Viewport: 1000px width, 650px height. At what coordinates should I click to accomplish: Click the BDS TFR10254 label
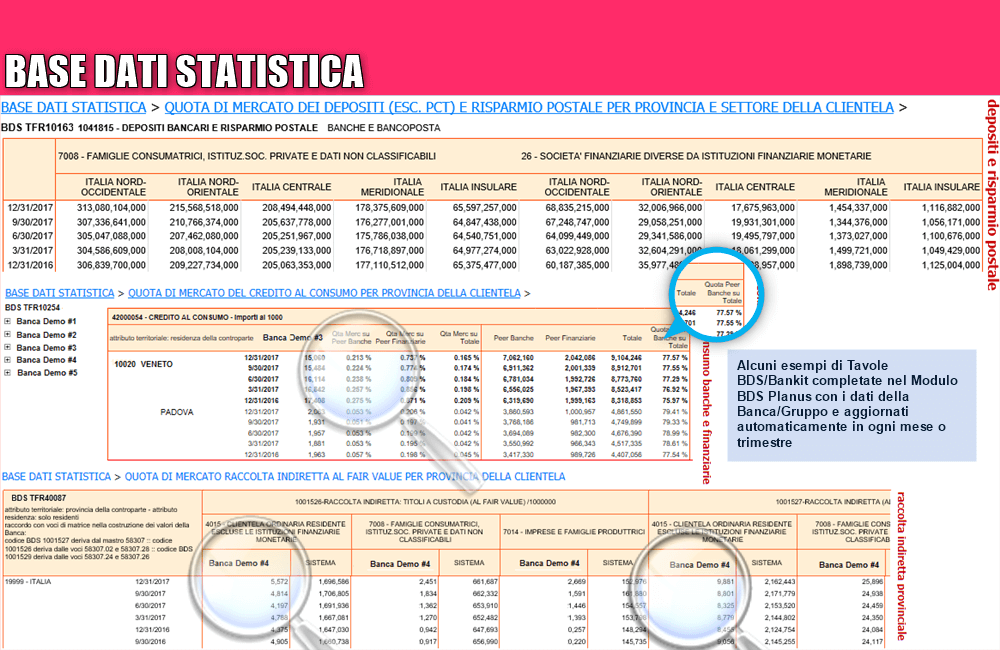click(x=32, y=307)
